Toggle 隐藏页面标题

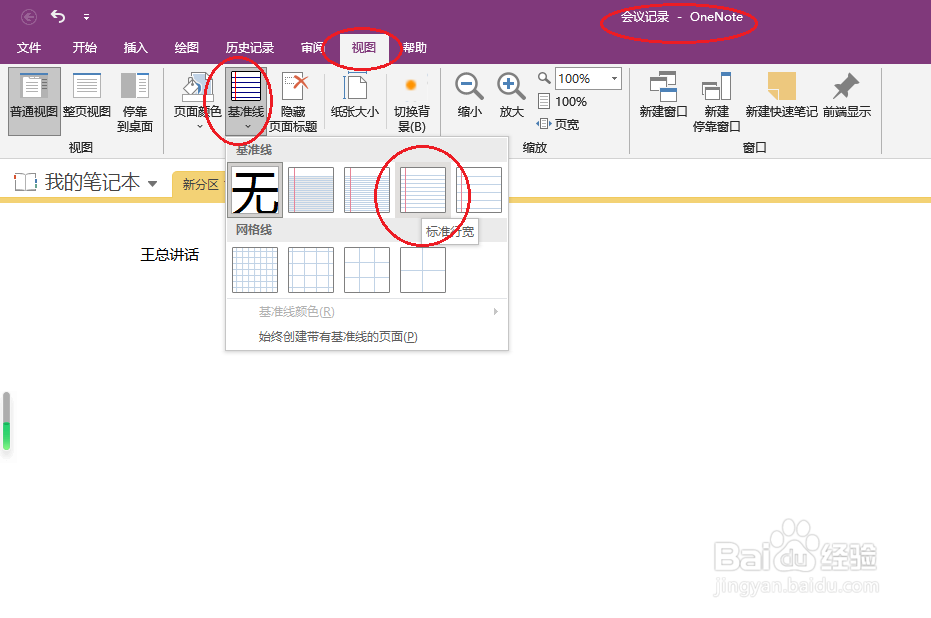(293, 102)
